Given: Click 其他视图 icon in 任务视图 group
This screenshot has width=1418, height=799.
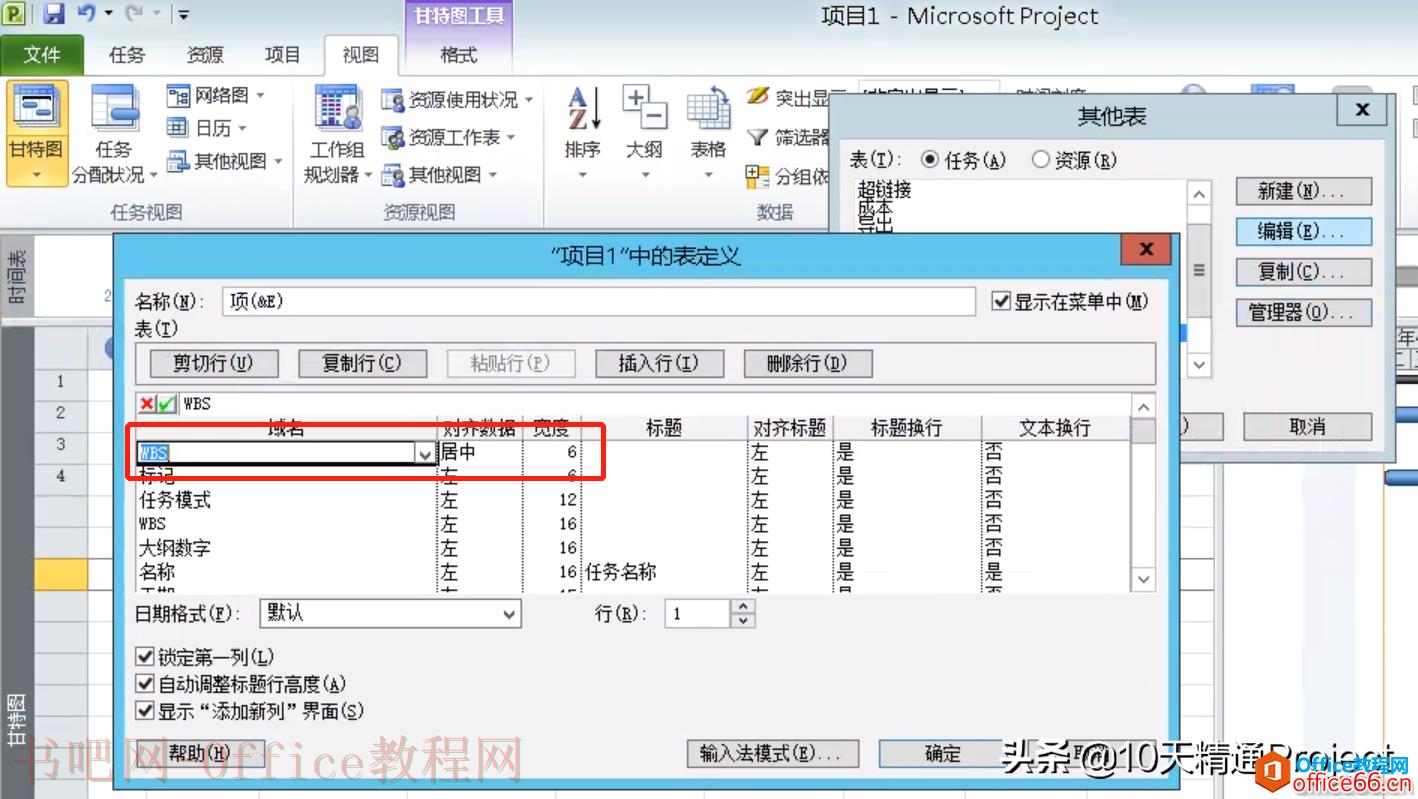Looking at the screenshot, I should click(178, 161).
